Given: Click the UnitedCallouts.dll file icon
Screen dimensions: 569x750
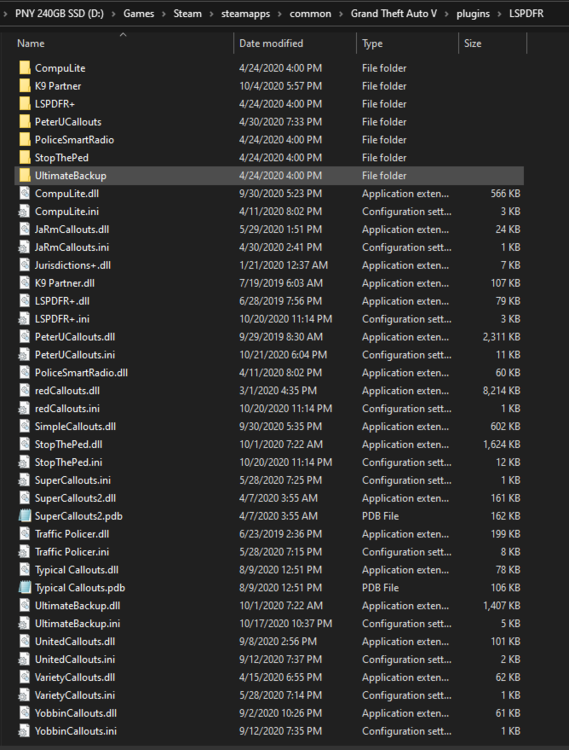Looking at the screenshot, I should pyautogui.click(x=25, y=641).
